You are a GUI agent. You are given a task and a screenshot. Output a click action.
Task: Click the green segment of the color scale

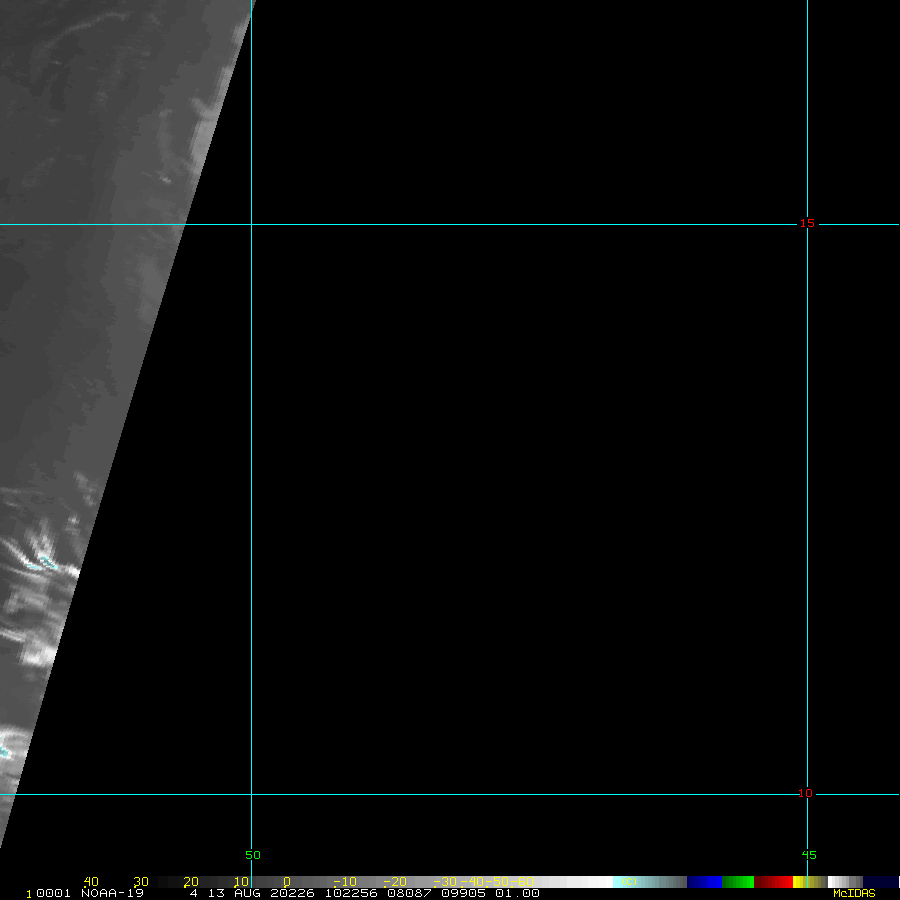pyautogui.click(x=737, y=882)
